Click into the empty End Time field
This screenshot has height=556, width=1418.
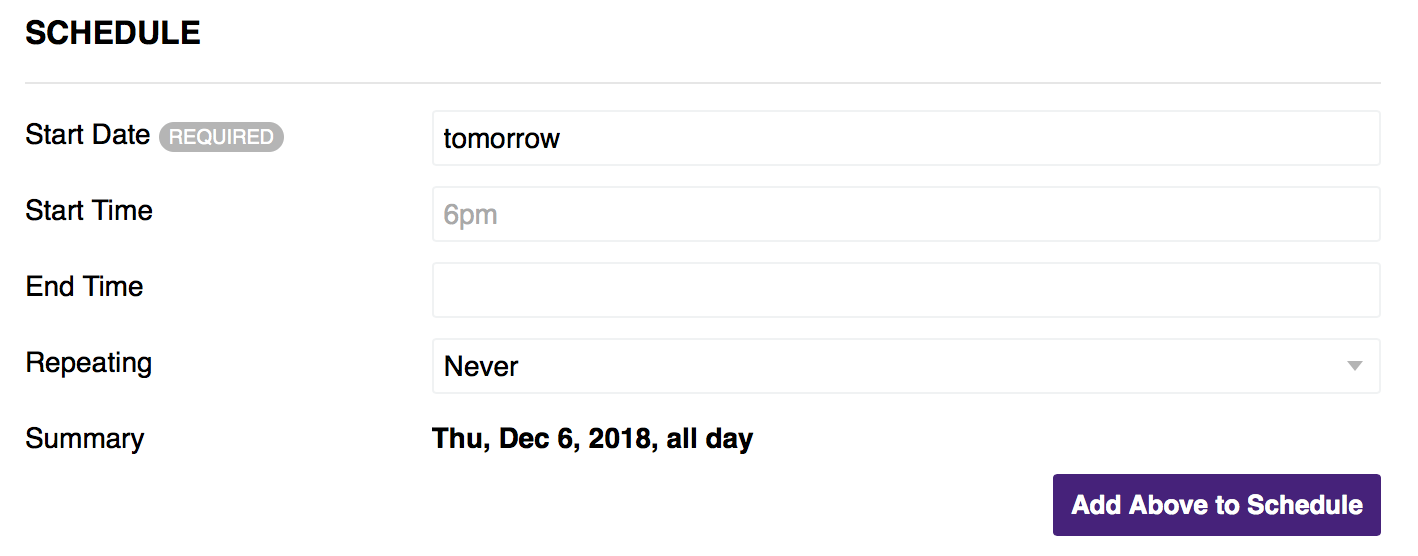click(905, 290)
